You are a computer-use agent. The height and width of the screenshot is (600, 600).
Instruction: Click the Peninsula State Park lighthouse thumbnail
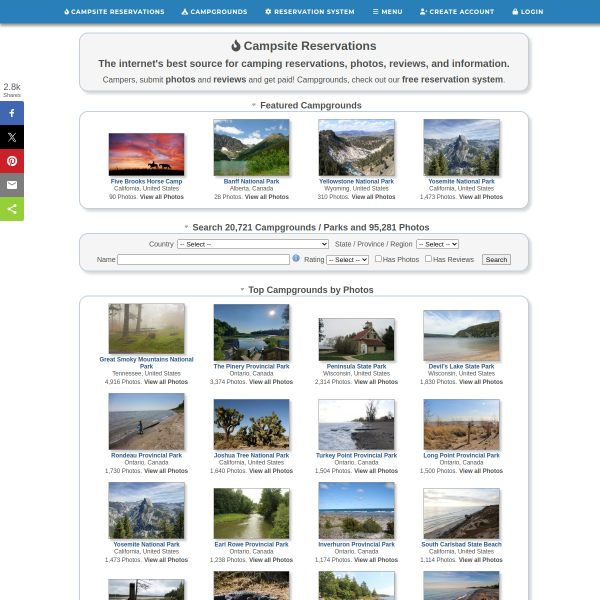356,339
